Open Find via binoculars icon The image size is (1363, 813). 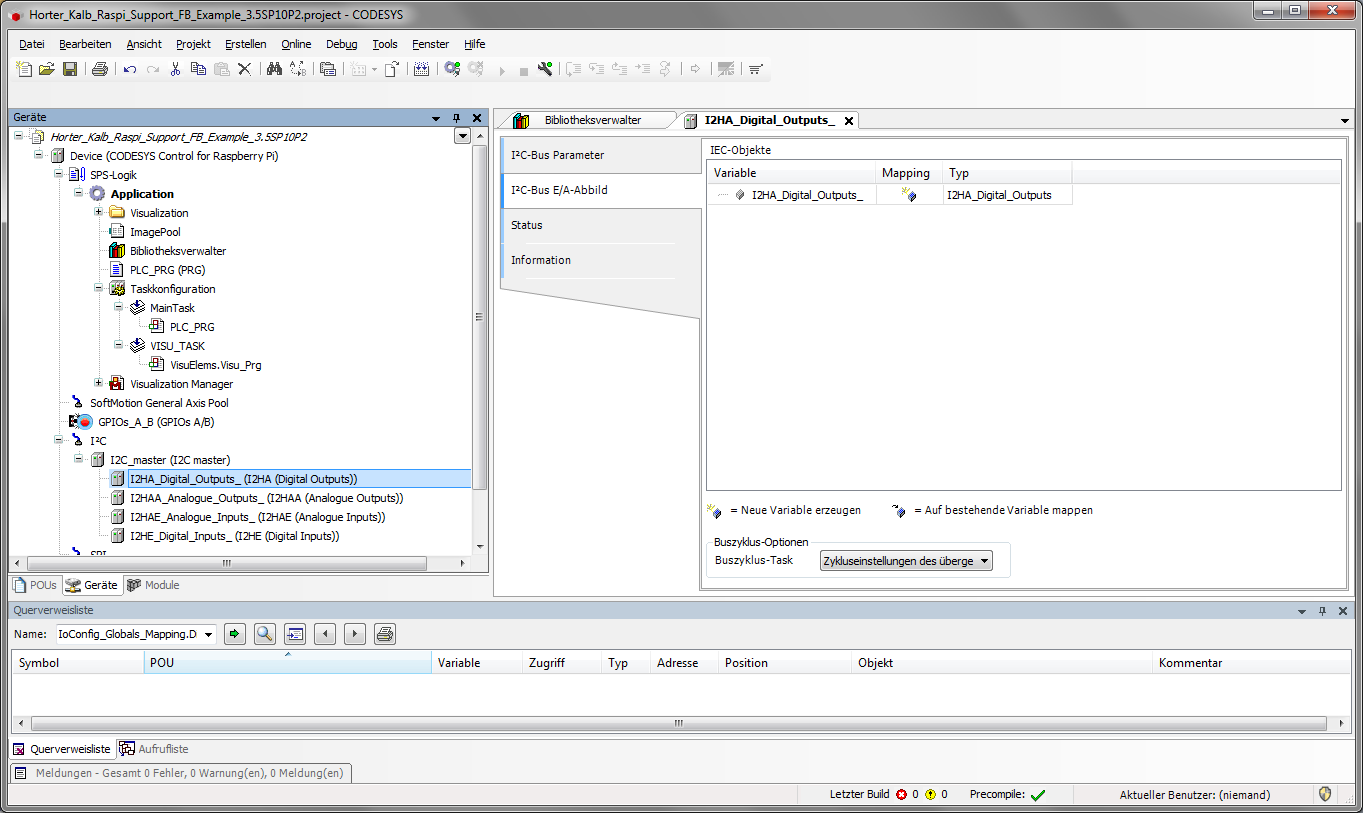[274, 69]
